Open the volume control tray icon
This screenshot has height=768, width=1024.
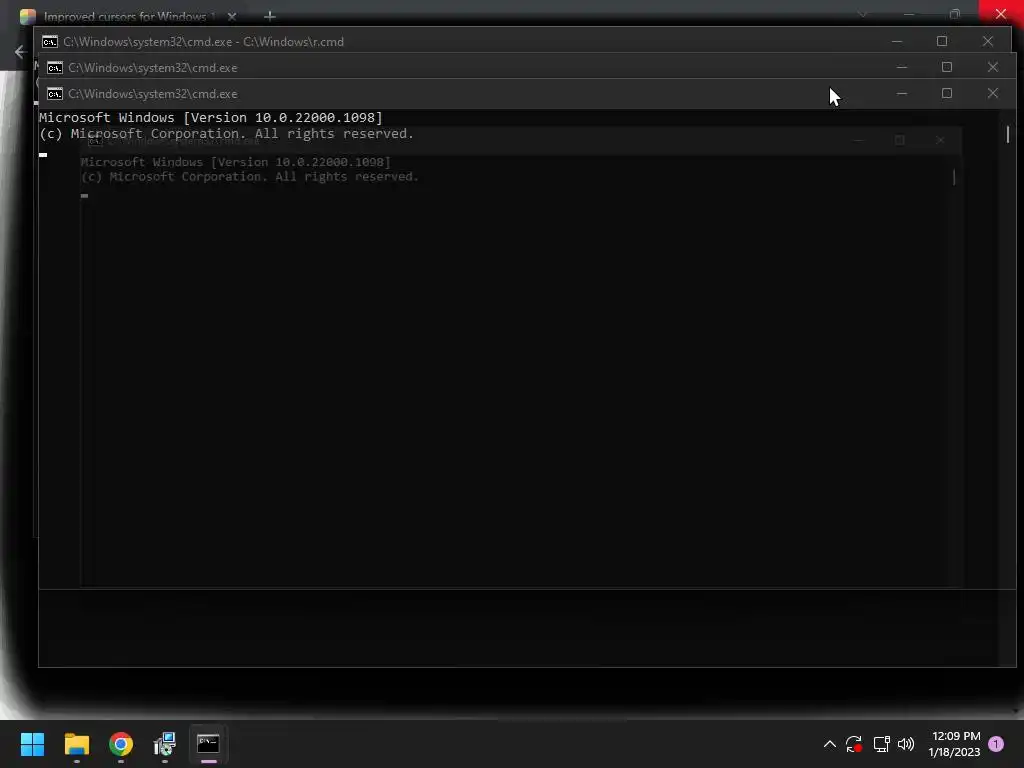click(x=906, y=744)
